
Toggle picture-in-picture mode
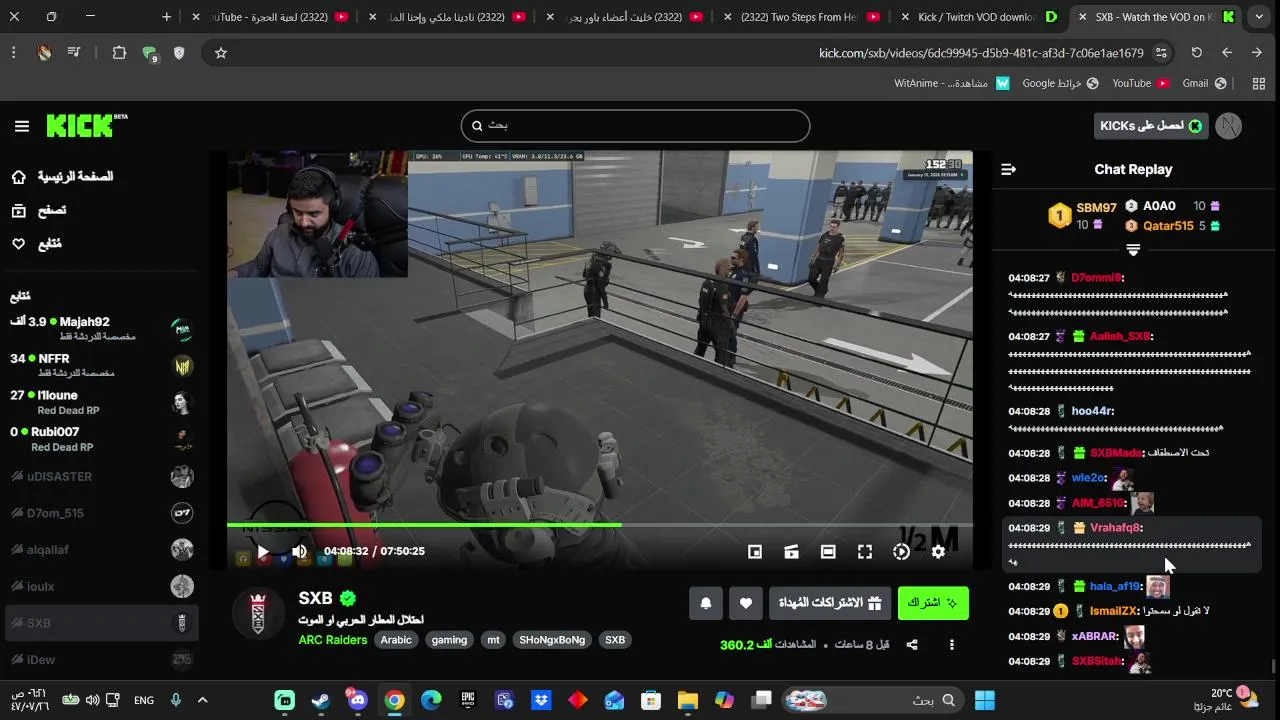(755, 551)
